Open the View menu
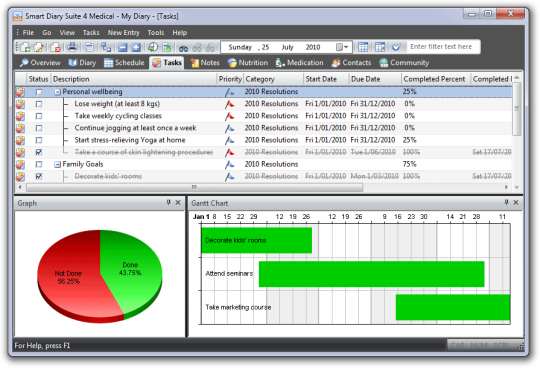This screenshot has width=540, height=368. 67,33
